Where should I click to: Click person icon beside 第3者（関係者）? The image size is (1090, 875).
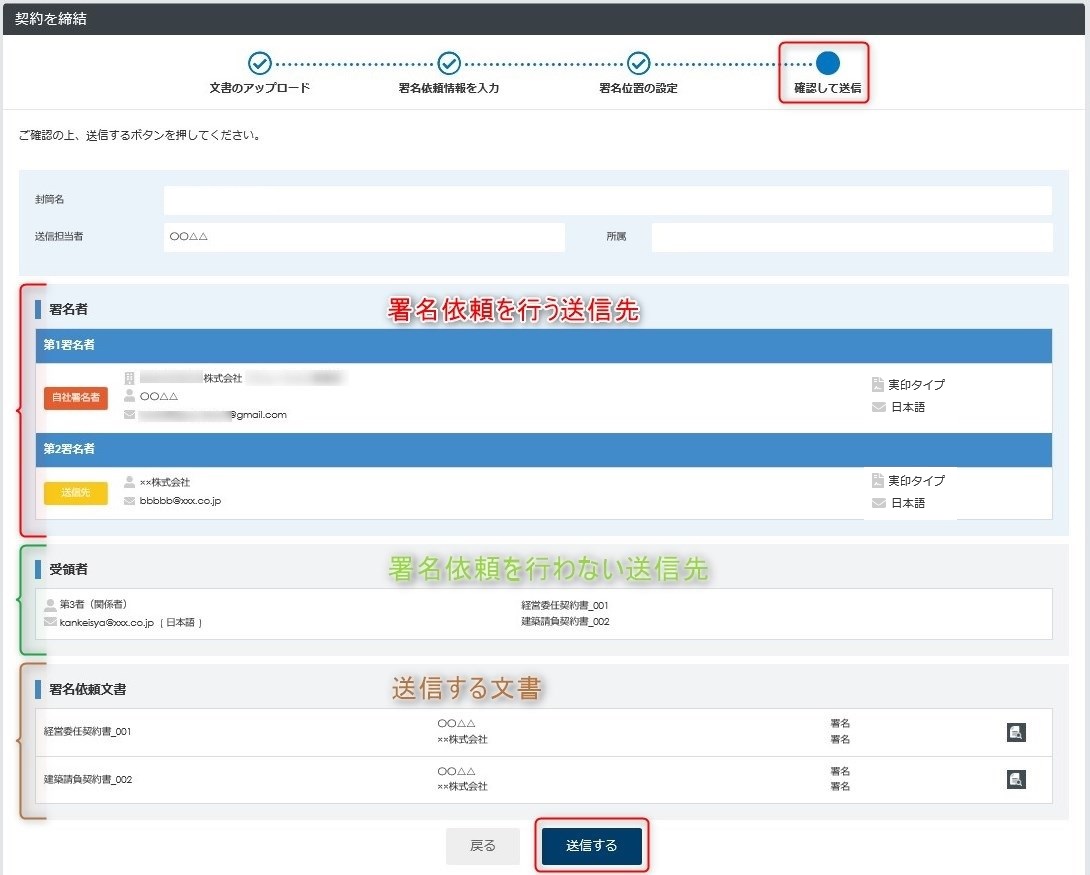[x=50, y=605]
